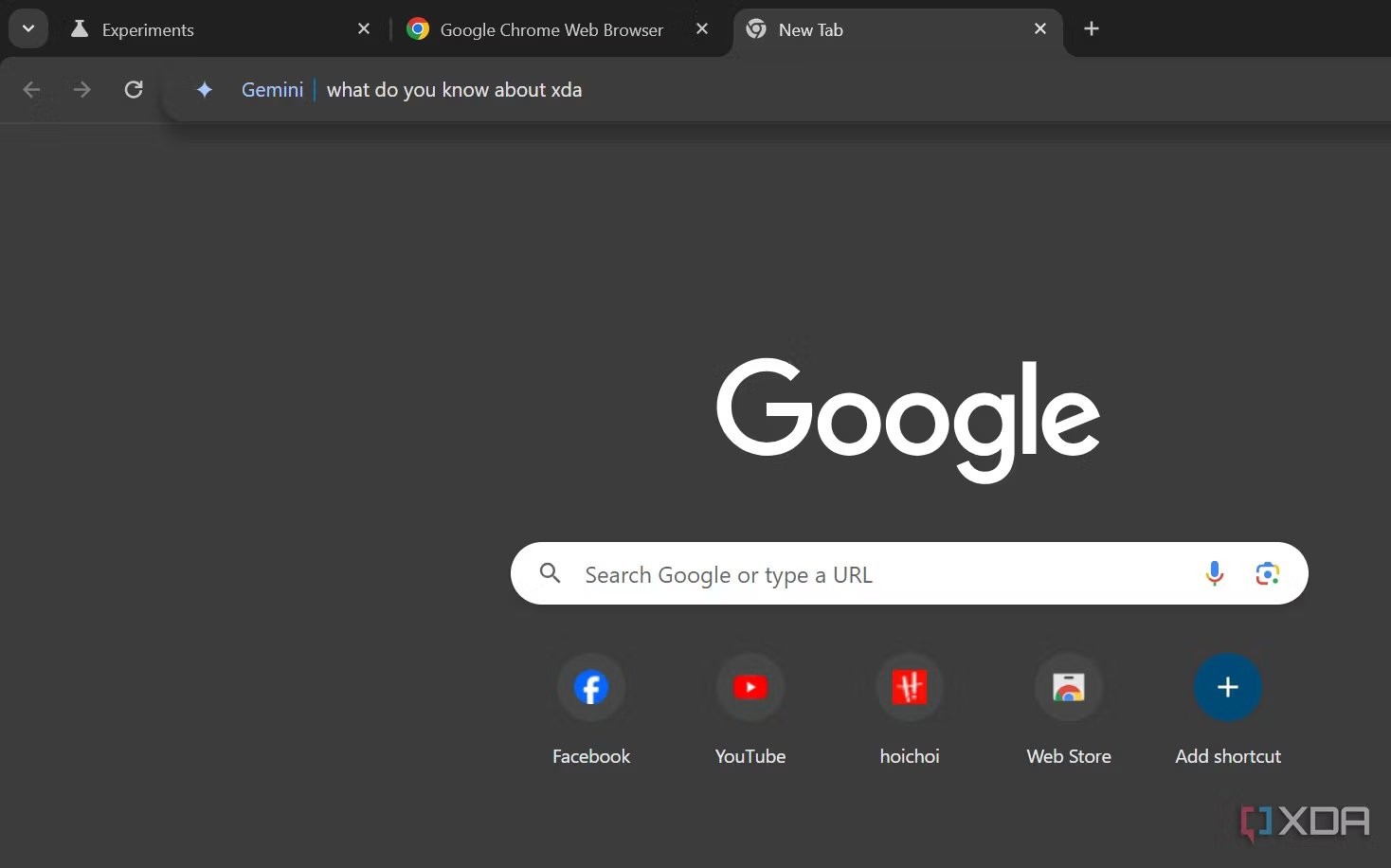Go back with the back arrow
The height and width of the screenshot is (868, 1391).
pos(31,90)
